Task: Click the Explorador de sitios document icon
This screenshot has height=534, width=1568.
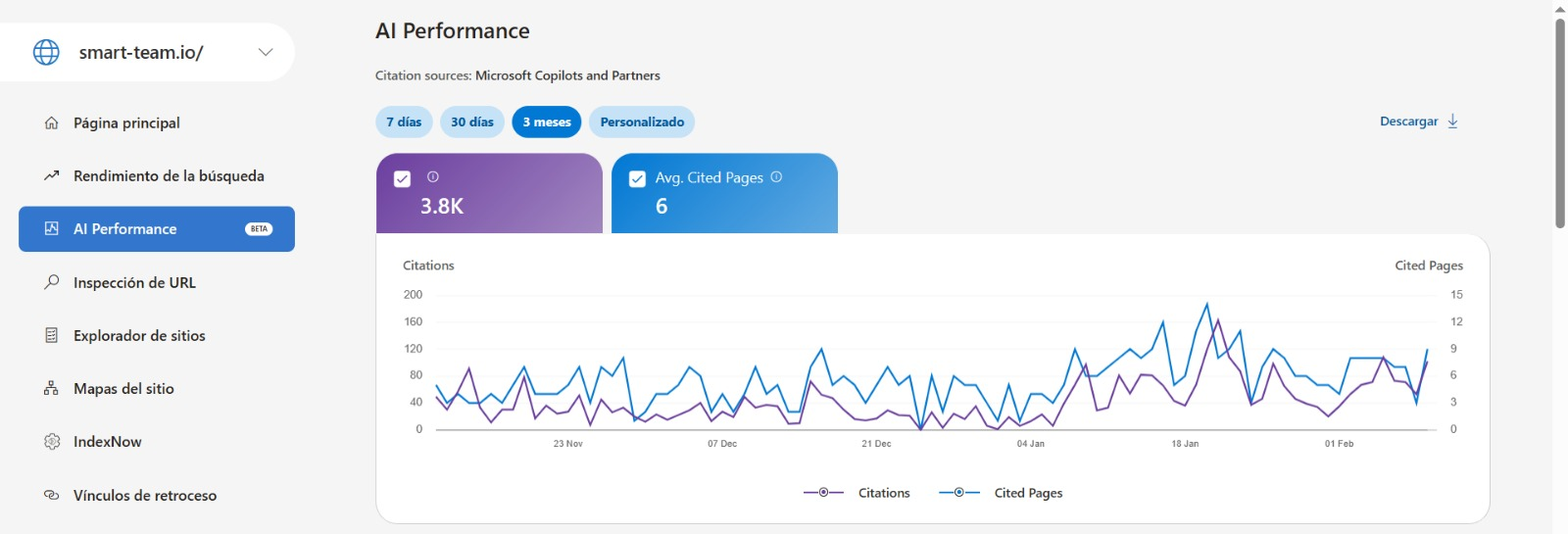Action: [x=52, y=335]
